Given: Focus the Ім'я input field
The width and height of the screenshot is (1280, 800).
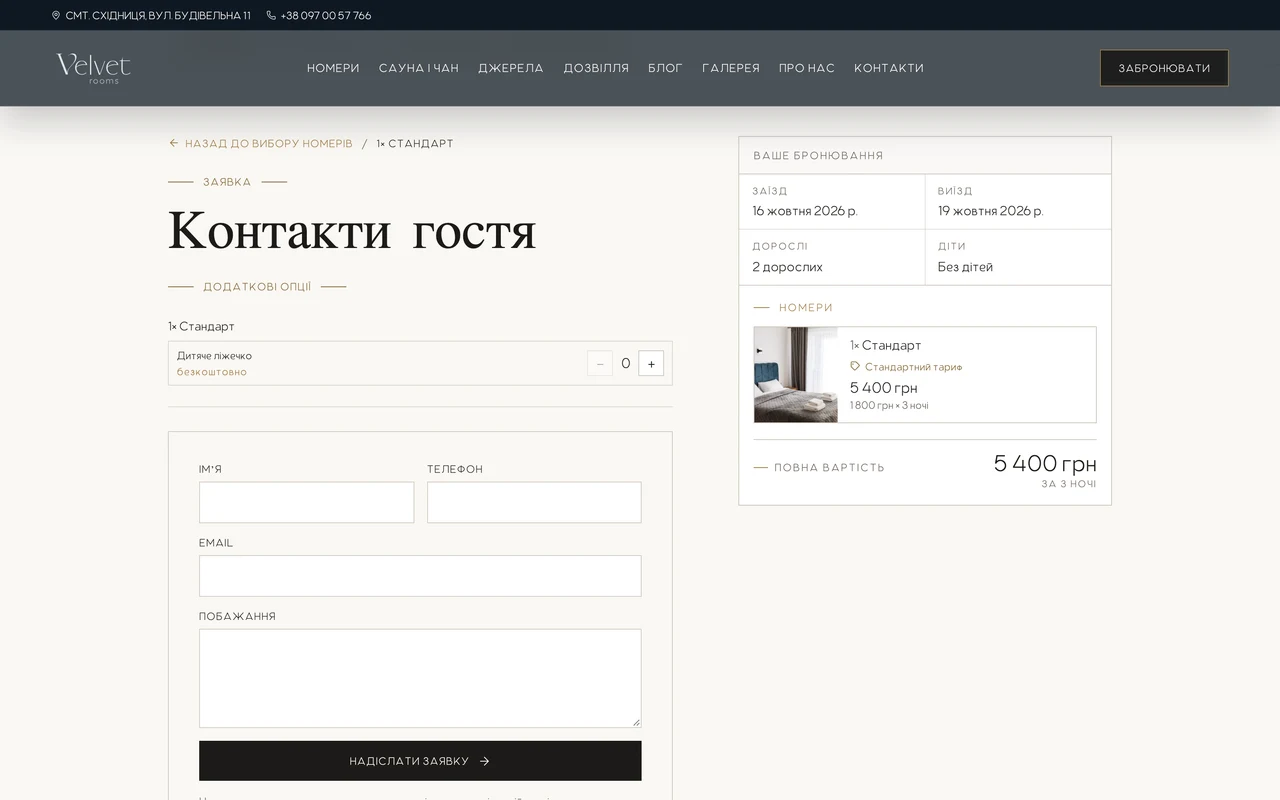Looking at the screenshot, I should (x=306, y=502).
